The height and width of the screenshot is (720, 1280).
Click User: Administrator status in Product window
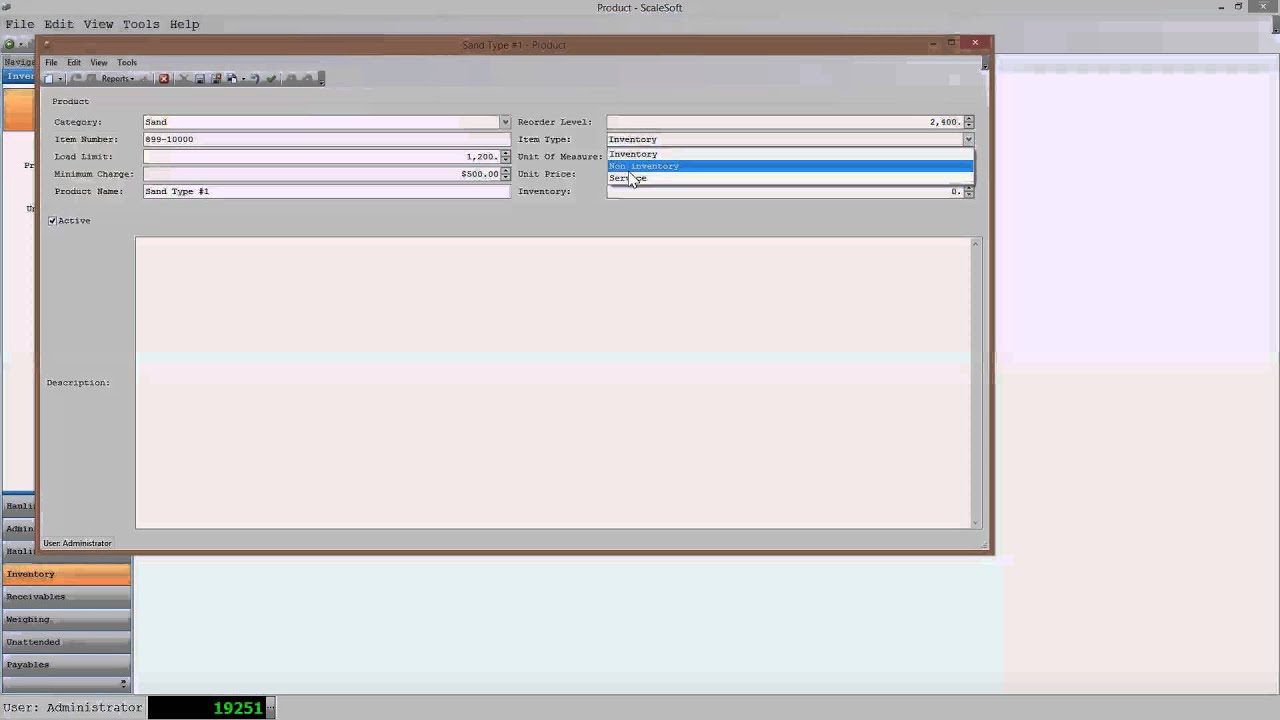click(77, 543)
